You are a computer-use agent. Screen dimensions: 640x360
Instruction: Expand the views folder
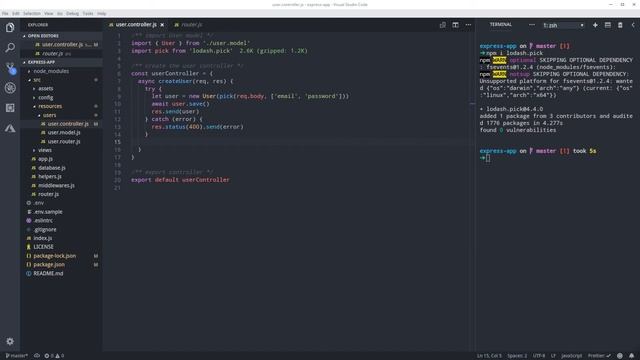(x=44, y=150)
